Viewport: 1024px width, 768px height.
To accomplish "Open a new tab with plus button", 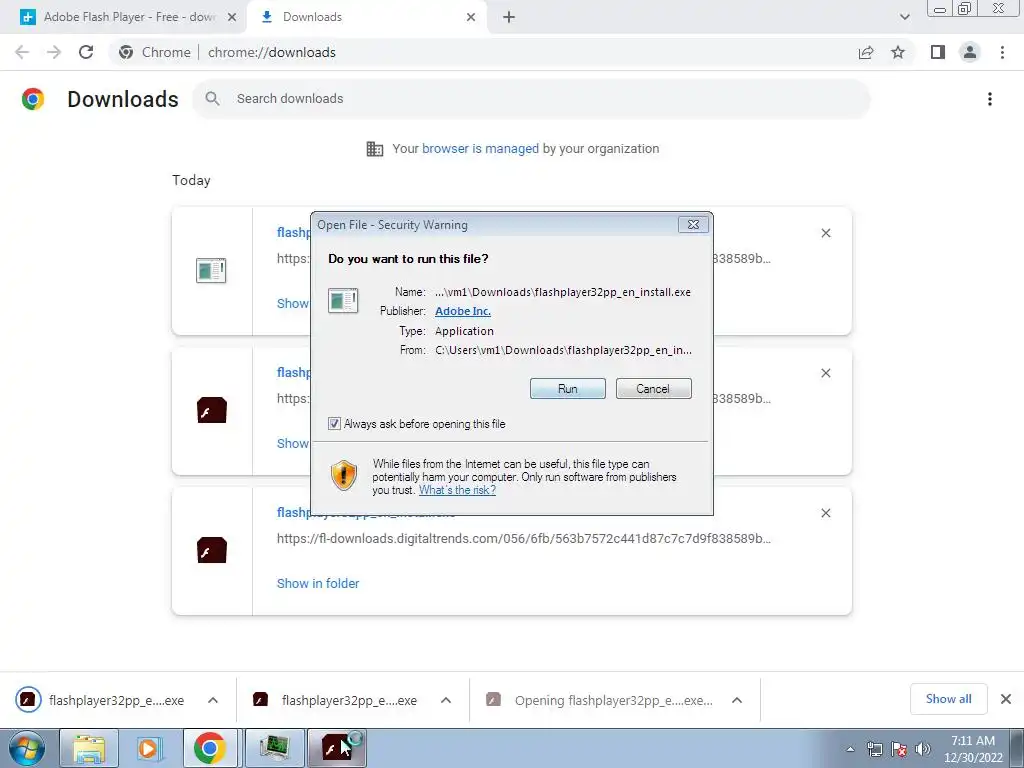I will pos(509,17).
